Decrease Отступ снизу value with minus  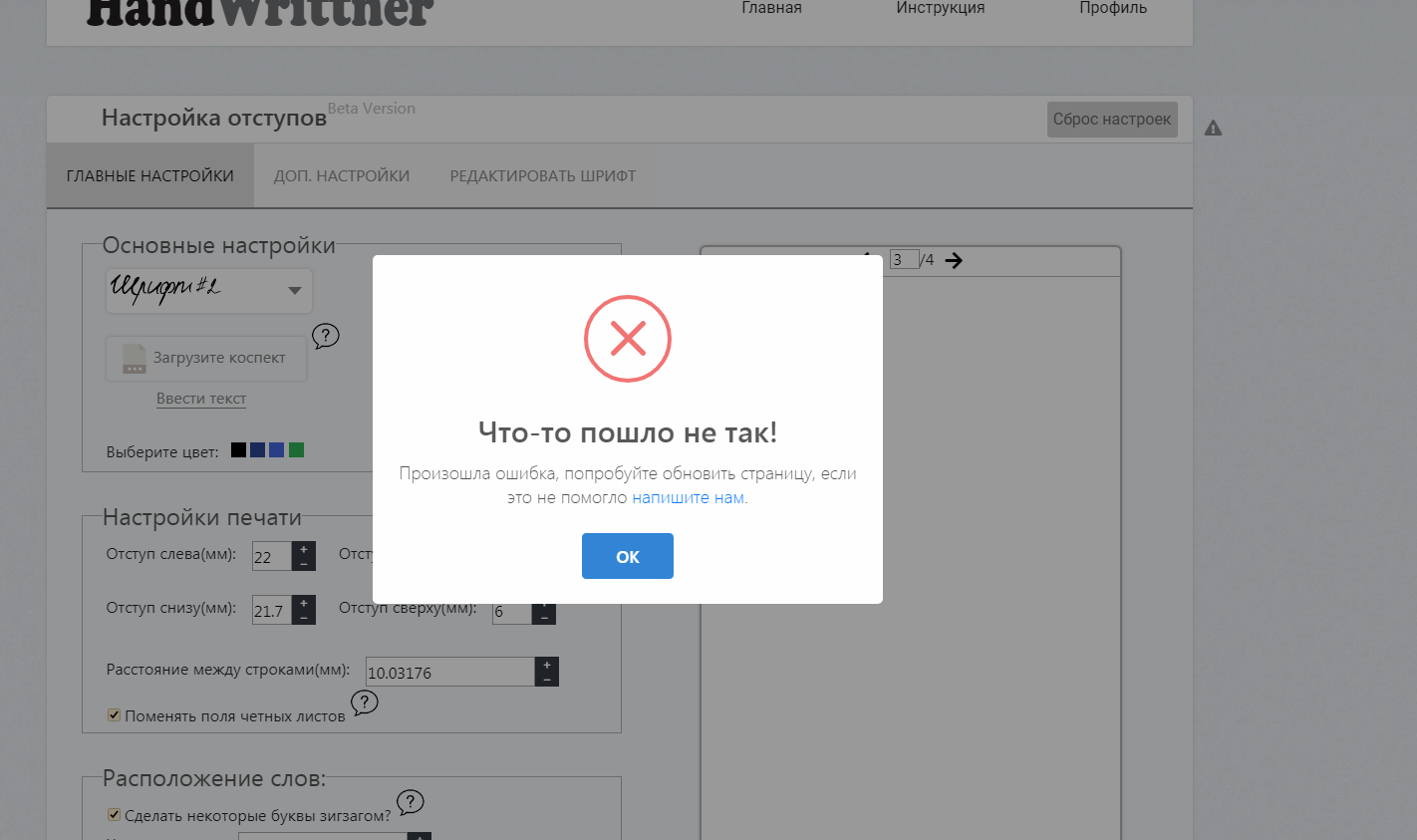(304, 618)
